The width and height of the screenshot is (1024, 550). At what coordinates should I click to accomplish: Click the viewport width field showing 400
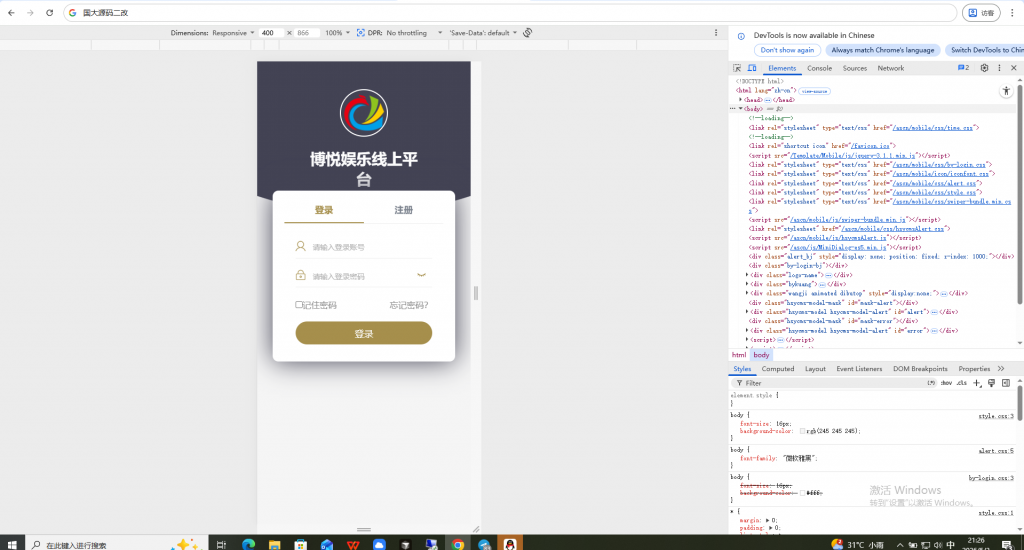272,33
